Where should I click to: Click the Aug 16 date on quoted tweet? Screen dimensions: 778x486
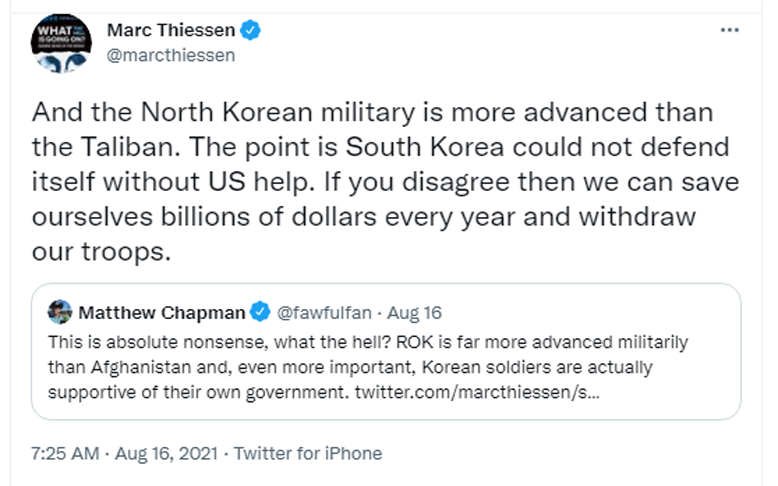(x=414, y=313)
